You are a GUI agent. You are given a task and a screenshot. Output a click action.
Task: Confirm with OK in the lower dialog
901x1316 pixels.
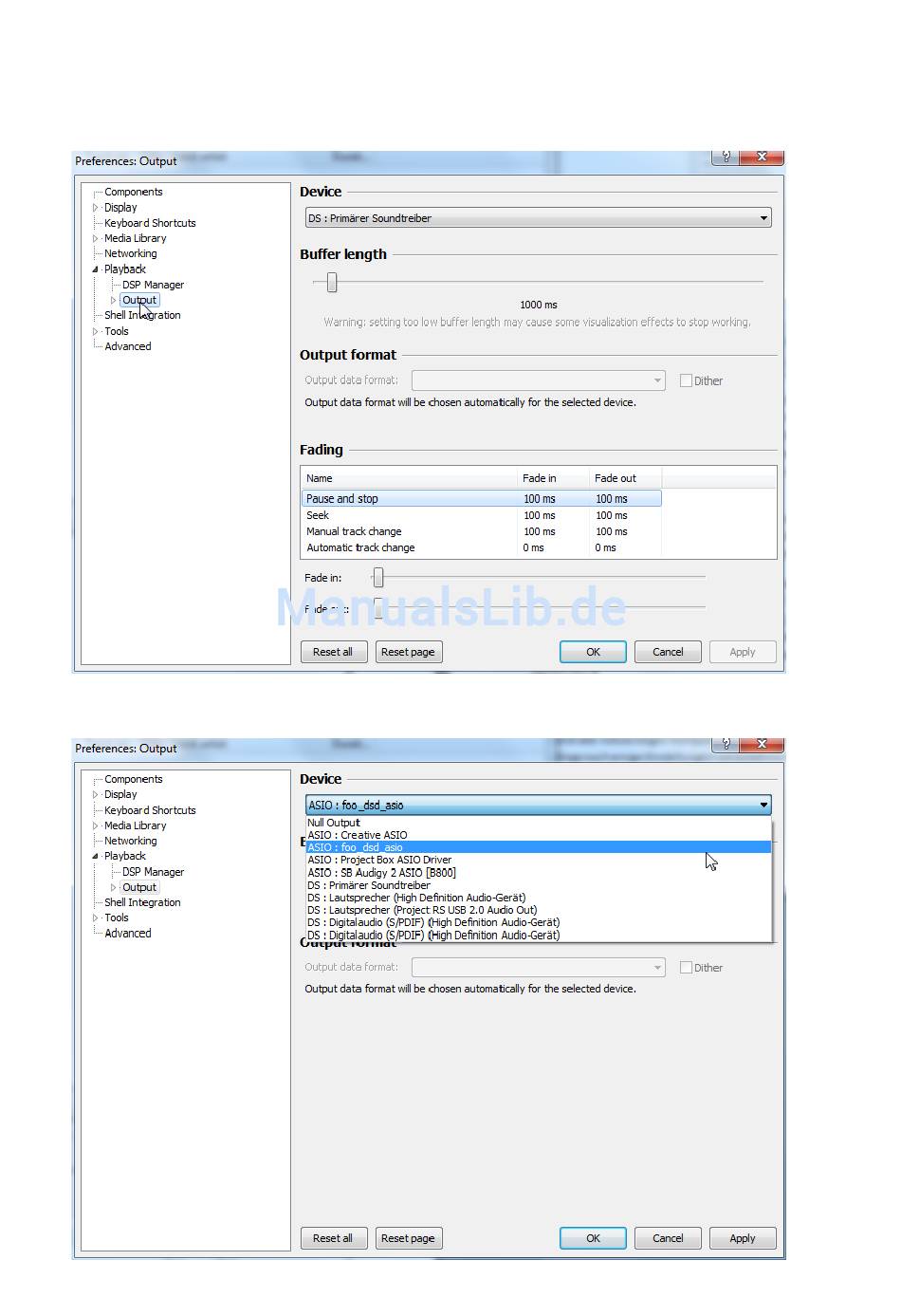click(x=593, y=1238)
